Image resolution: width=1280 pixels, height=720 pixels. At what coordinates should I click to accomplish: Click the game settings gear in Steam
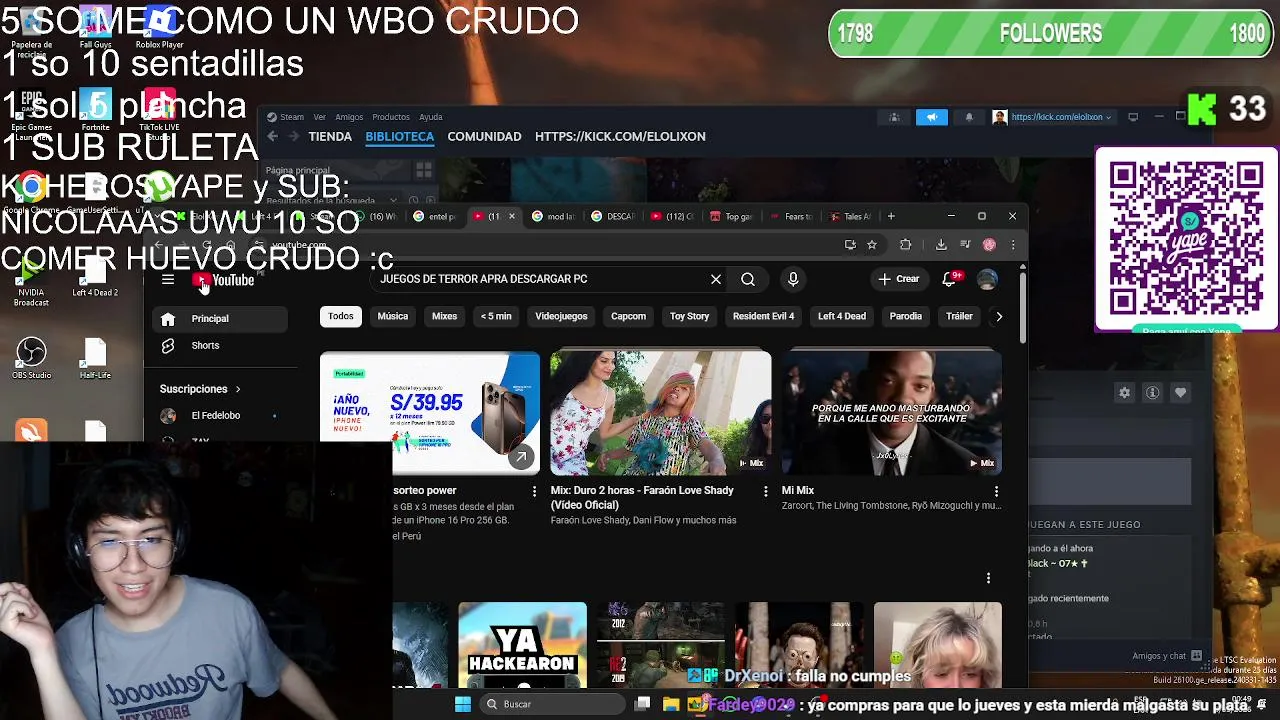click(x=1124, y=393)
